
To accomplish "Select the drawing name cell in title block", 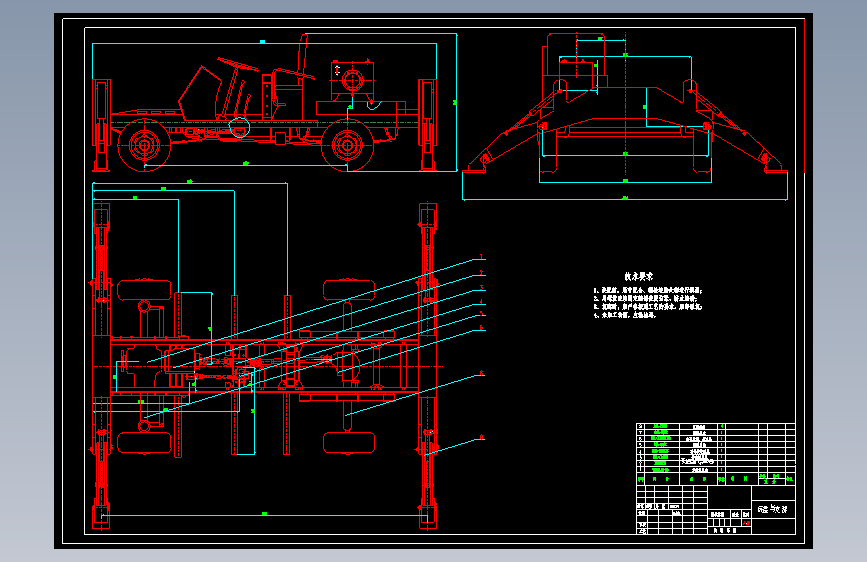I will [x=773, y=509].
